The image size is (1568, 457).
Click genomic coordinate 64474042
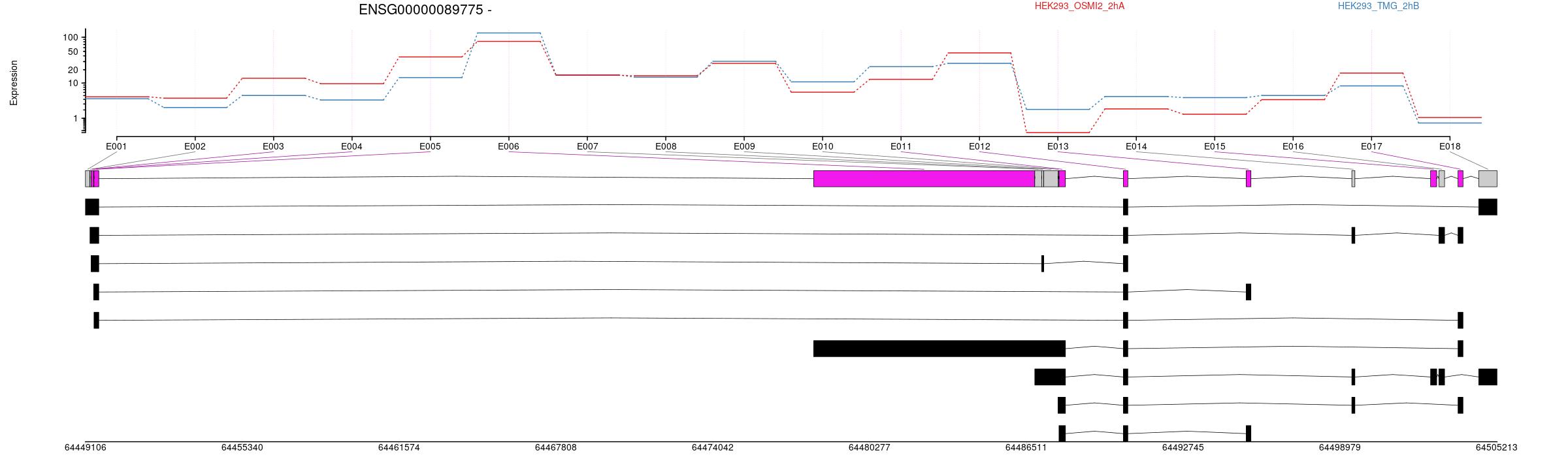[x=713, y=447]
